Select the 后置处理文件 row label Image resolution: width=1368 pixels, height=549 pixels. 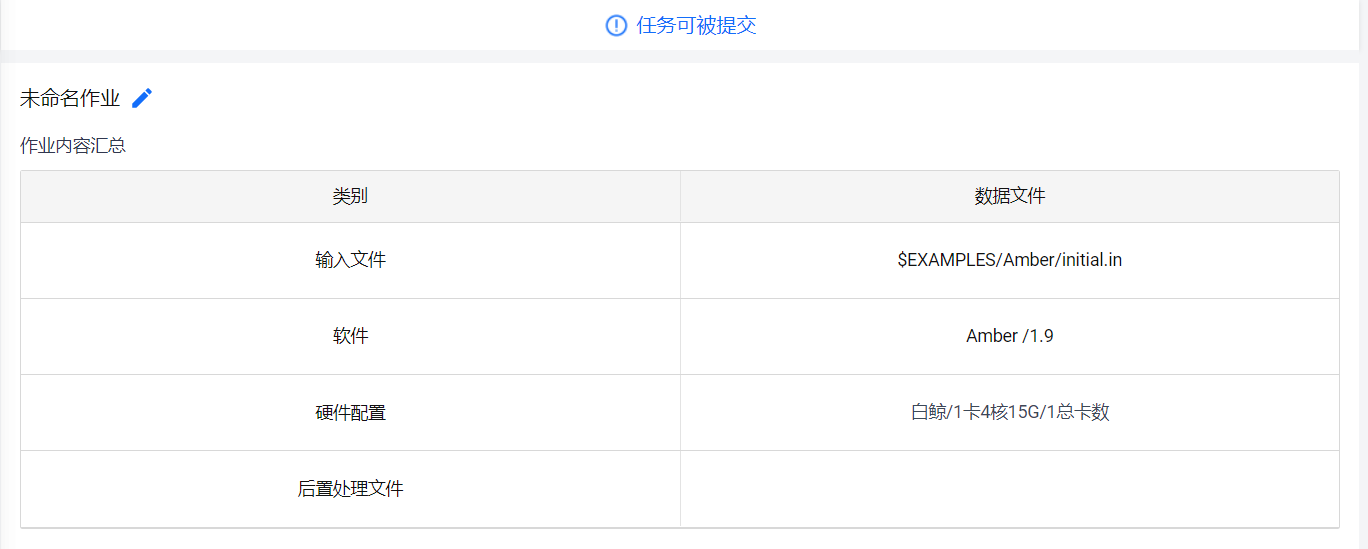coord(350,489)
